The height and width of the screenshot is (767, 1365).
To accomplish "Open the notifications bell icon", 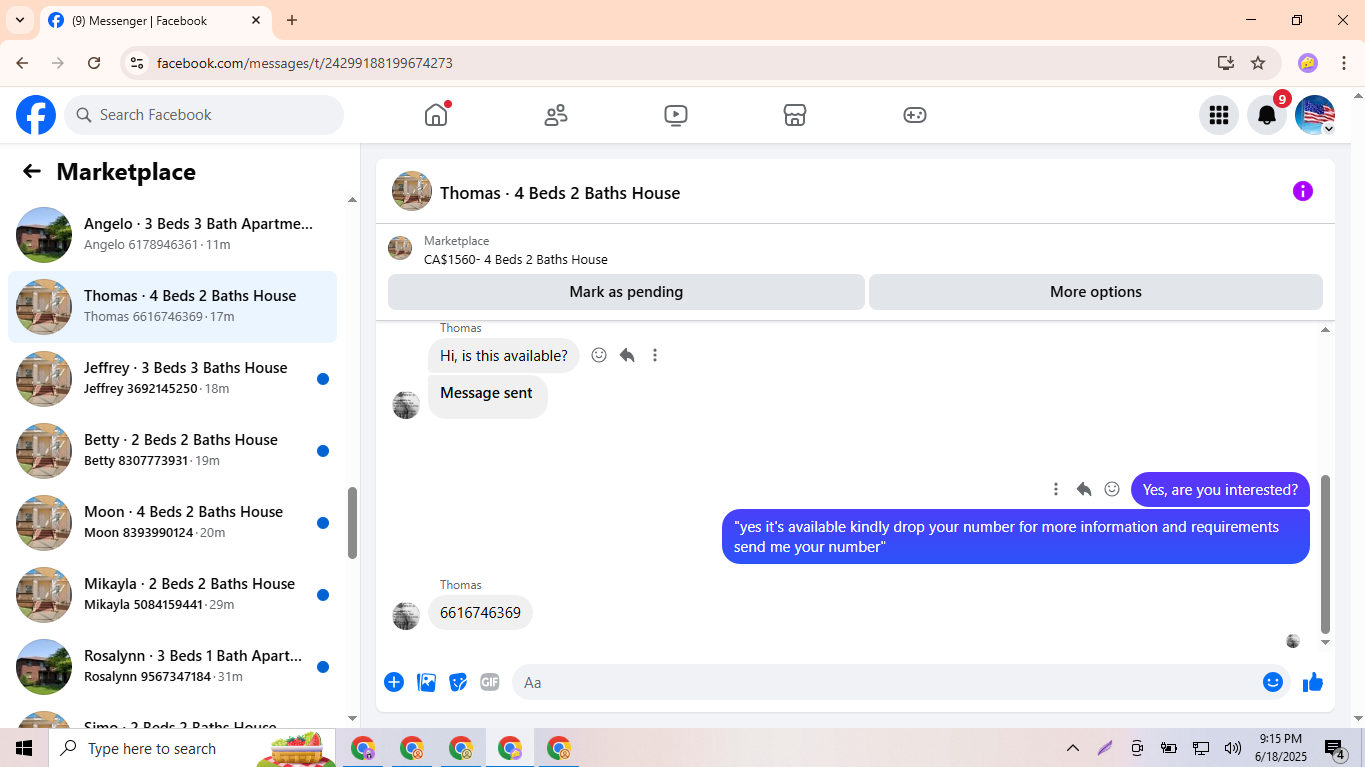I will coord(1266,115).
